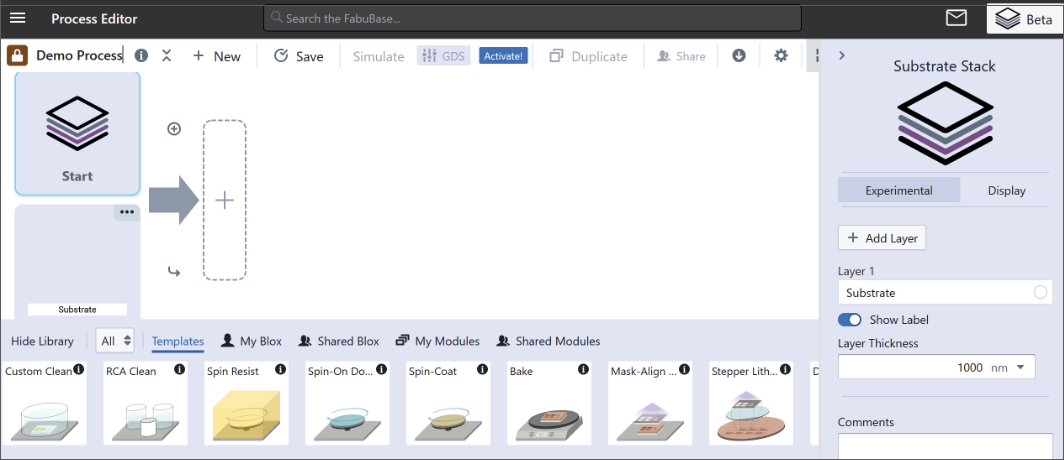This screenshot has height=460, width=1064.
Task: Open the My Modules tab
Action: (x=438, y=341)
